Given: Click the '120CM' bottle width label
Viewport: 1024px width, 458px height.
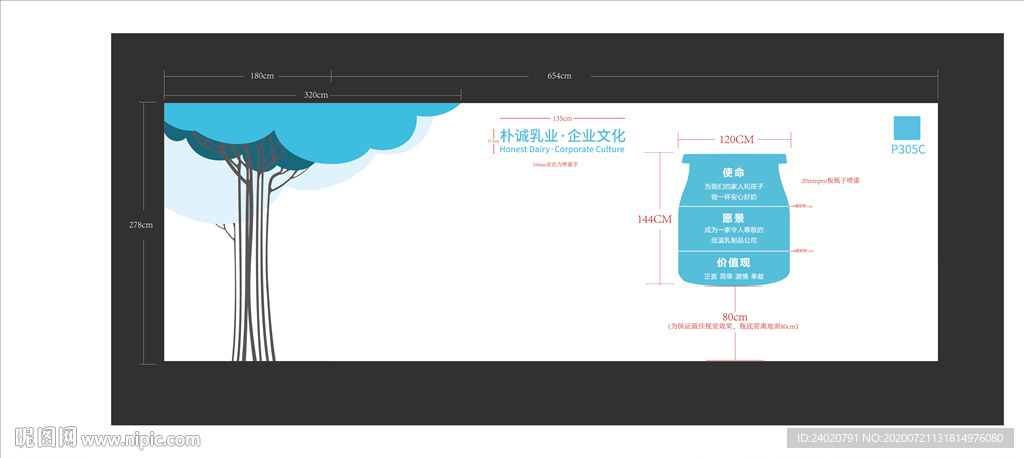Looking at the screenshot, I should point(736,139).
